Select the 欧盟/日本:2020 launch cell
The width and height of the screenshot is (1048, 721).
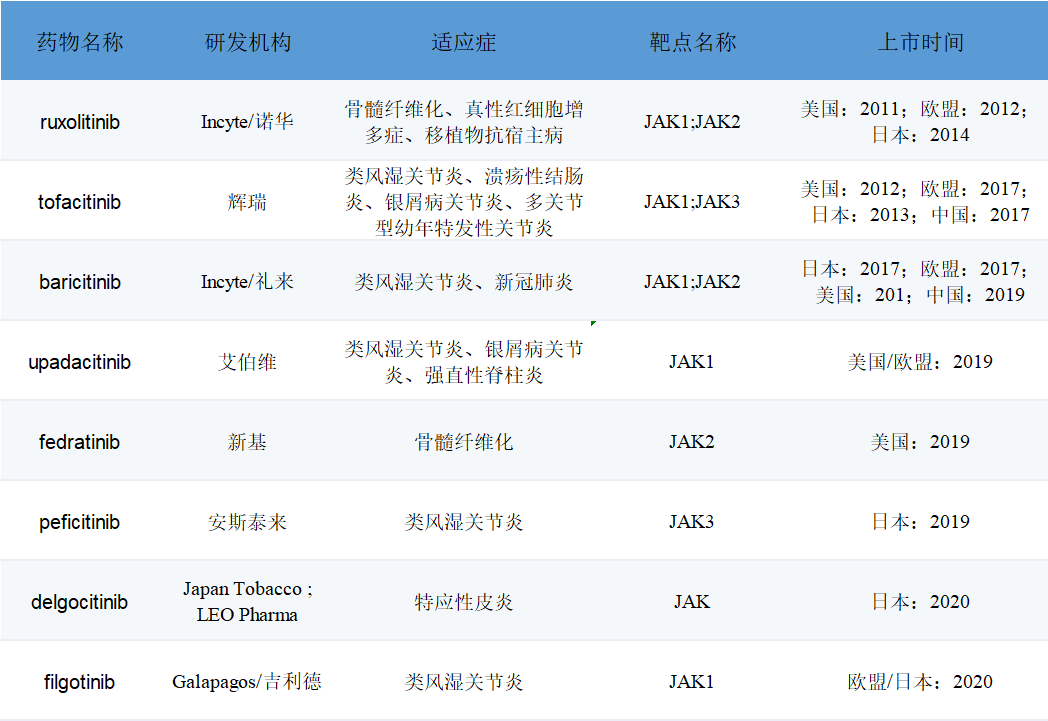click(920, 682)
